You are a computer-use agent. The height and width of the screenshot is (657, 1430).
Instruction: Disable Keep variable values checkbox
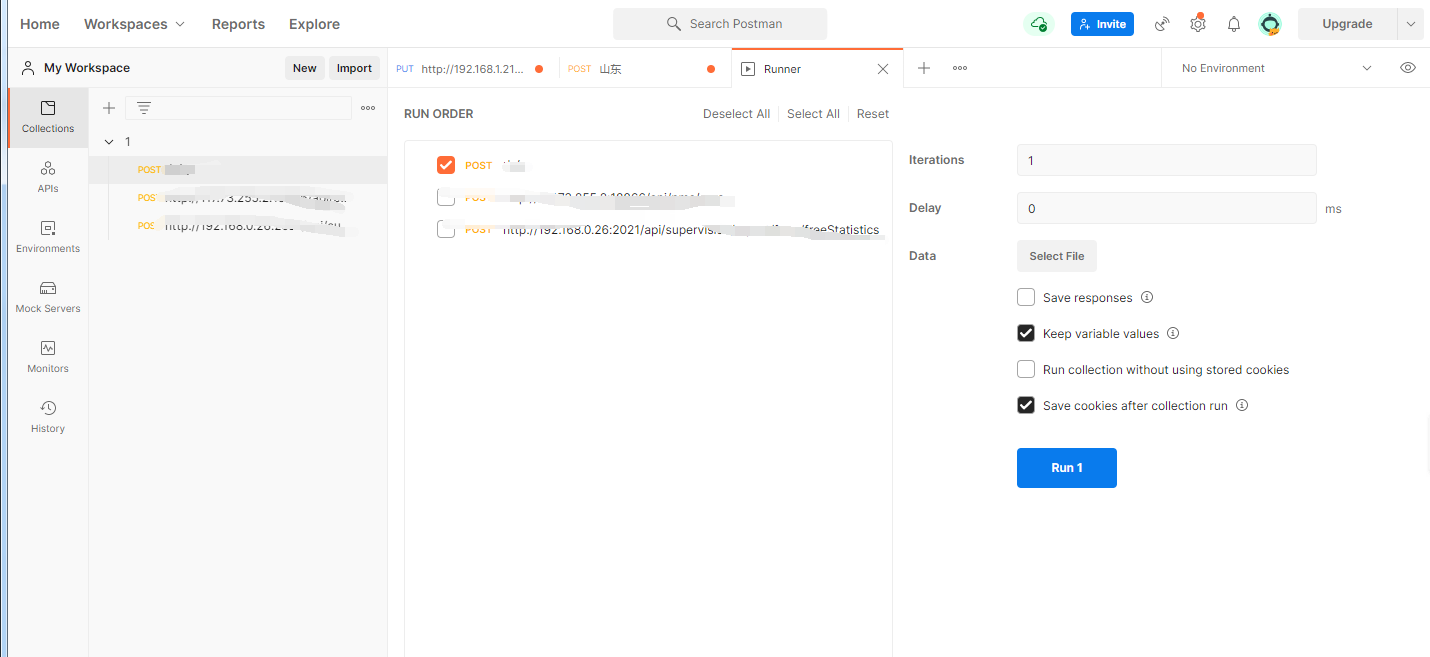click(1026, 333)
